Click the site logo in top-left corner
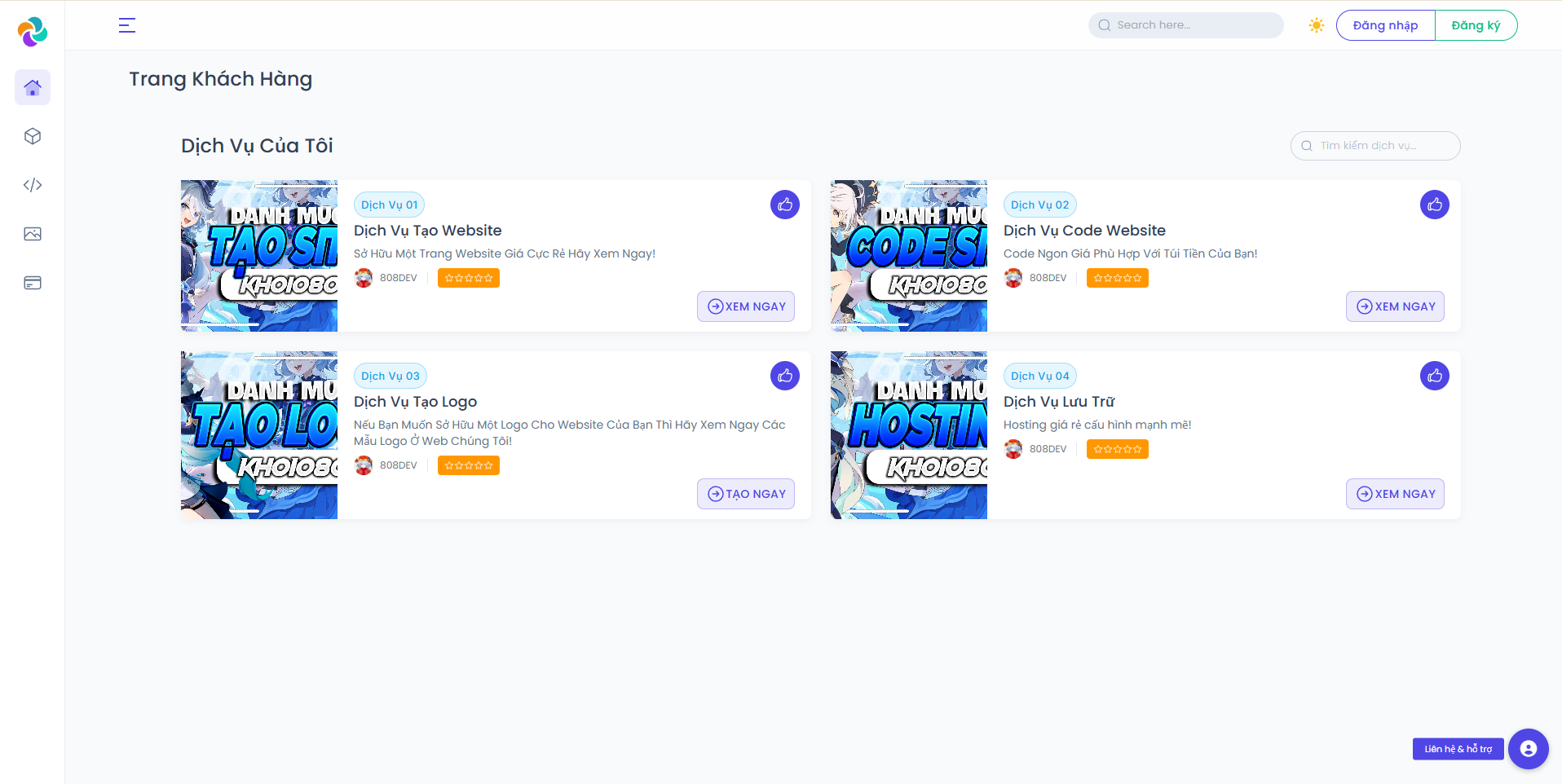This screenshot has width=1562, height=784. pos(33,32)
